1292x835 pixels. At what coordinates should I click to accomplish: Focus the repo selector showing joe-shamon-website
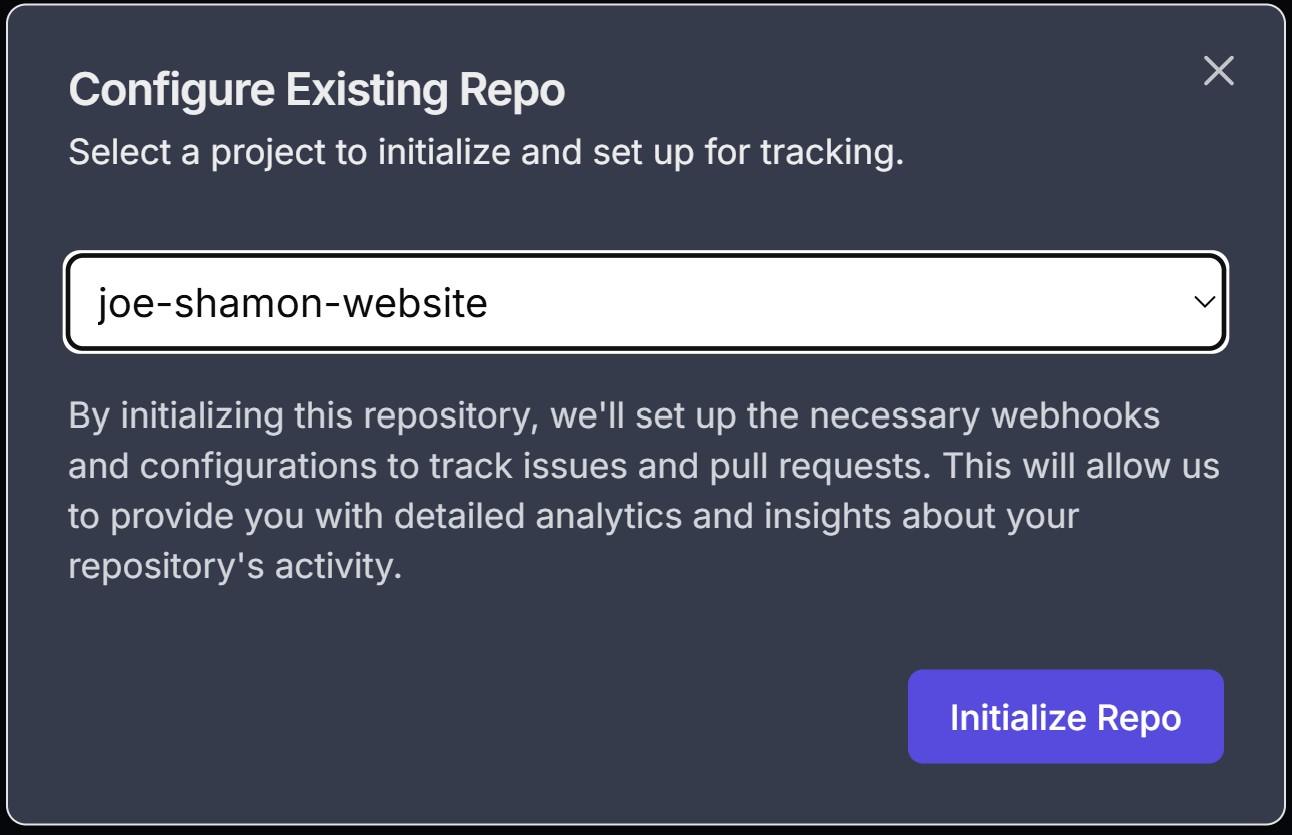[x=646, y=301]
